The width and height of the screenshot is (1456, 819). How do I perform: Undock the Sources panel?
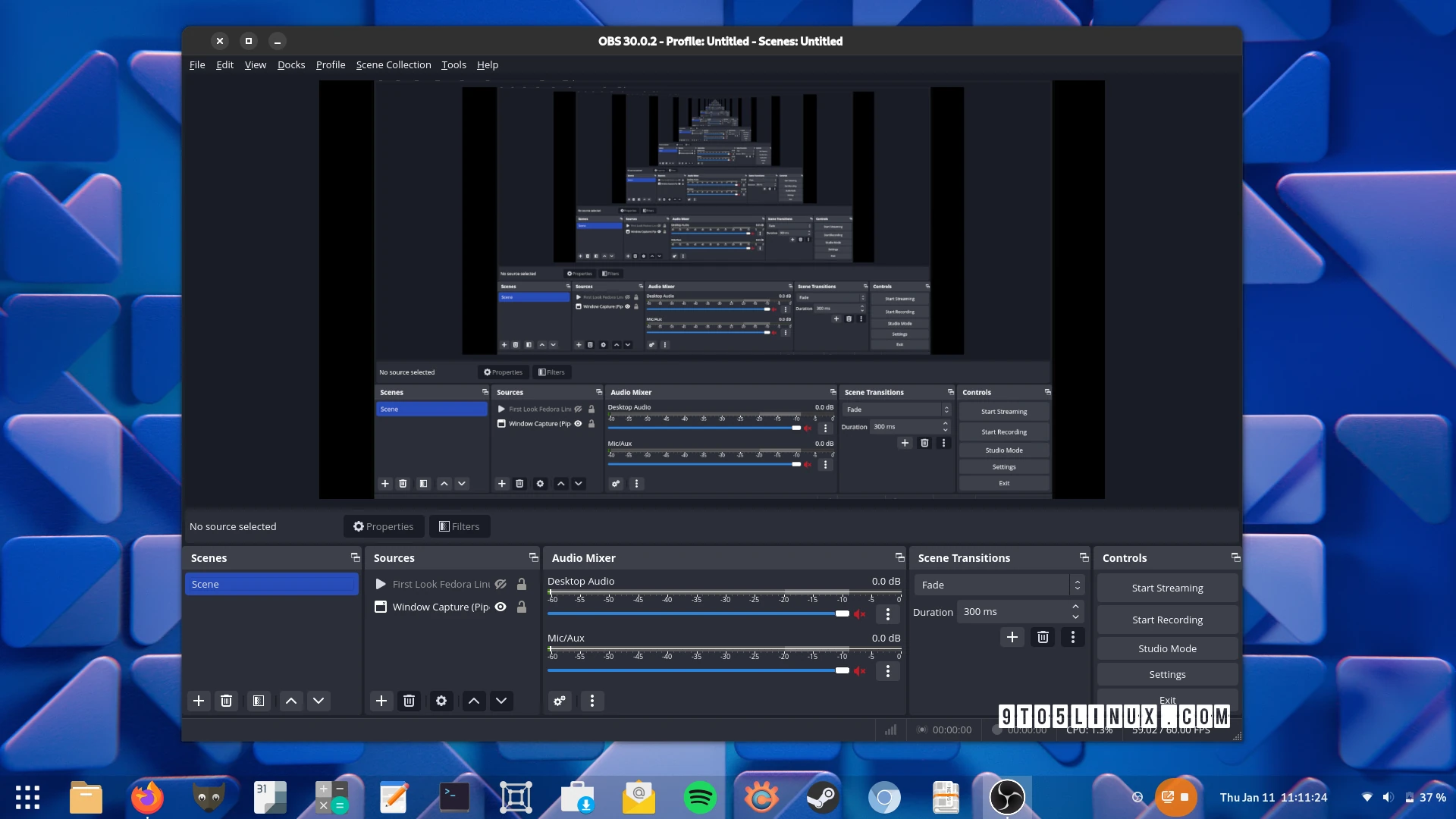pos(534,557)
